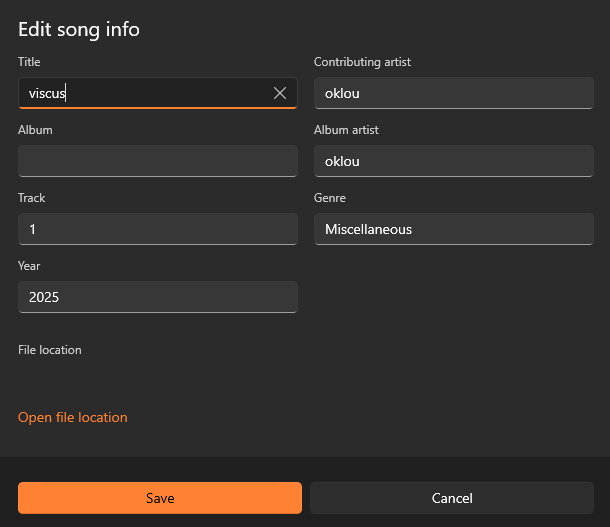Click the Album artist field containing oklou
The width and height of the screenshot is (610, 527).
coord(453,161)
